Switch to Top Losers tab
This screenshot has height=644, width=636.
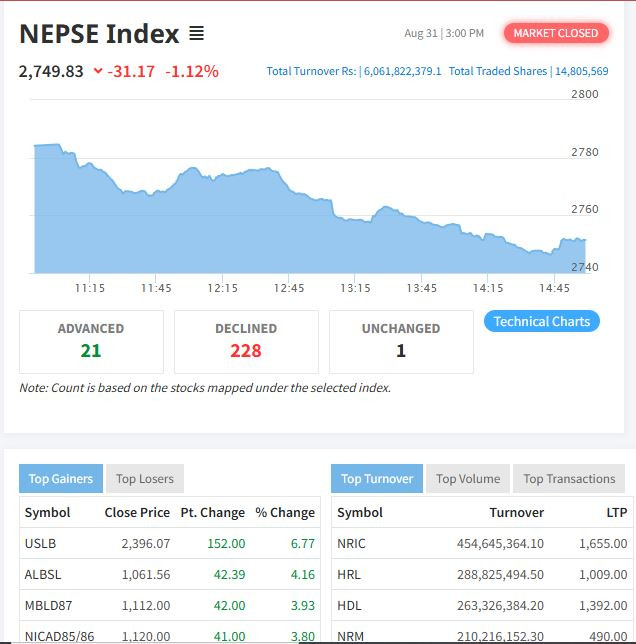[x=144, y=479]
